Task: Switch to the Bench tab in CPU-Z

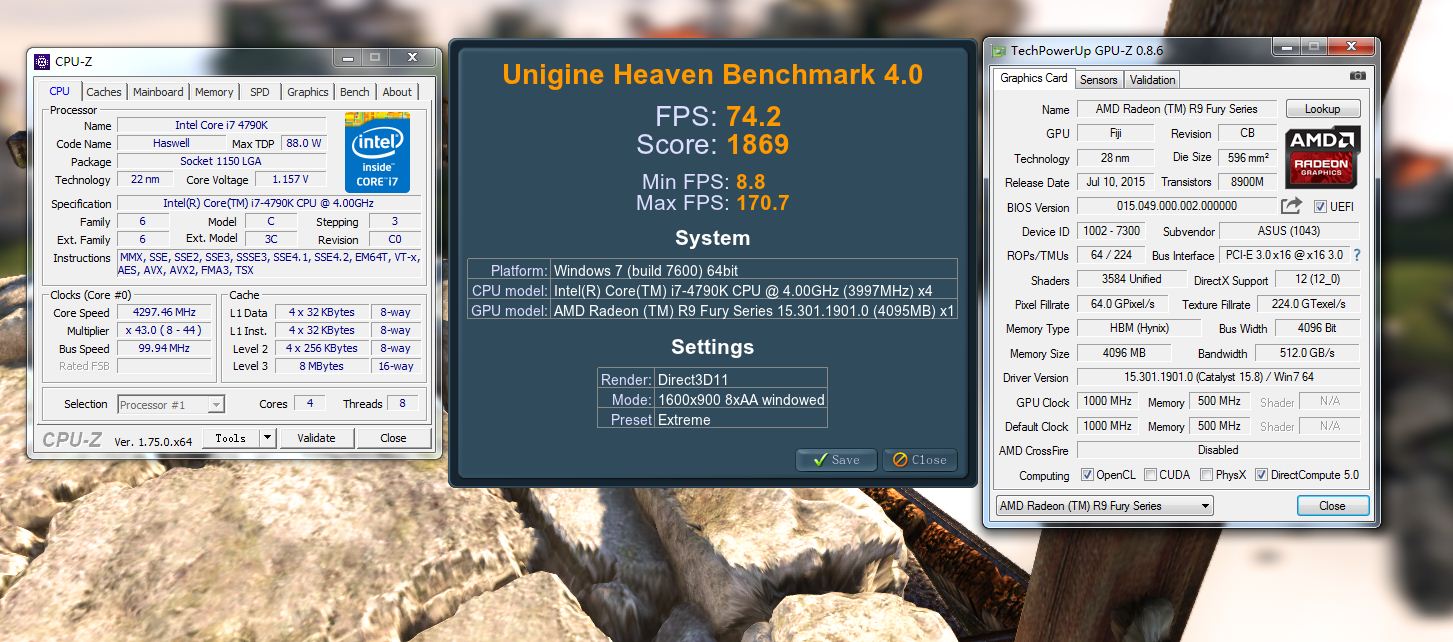Action: pyautogui.click(x=355, y=92)
